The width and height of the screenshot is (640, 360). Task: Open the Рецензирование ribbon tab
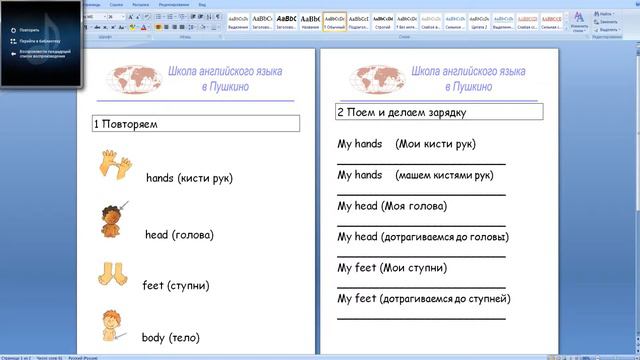coord(174,4)
